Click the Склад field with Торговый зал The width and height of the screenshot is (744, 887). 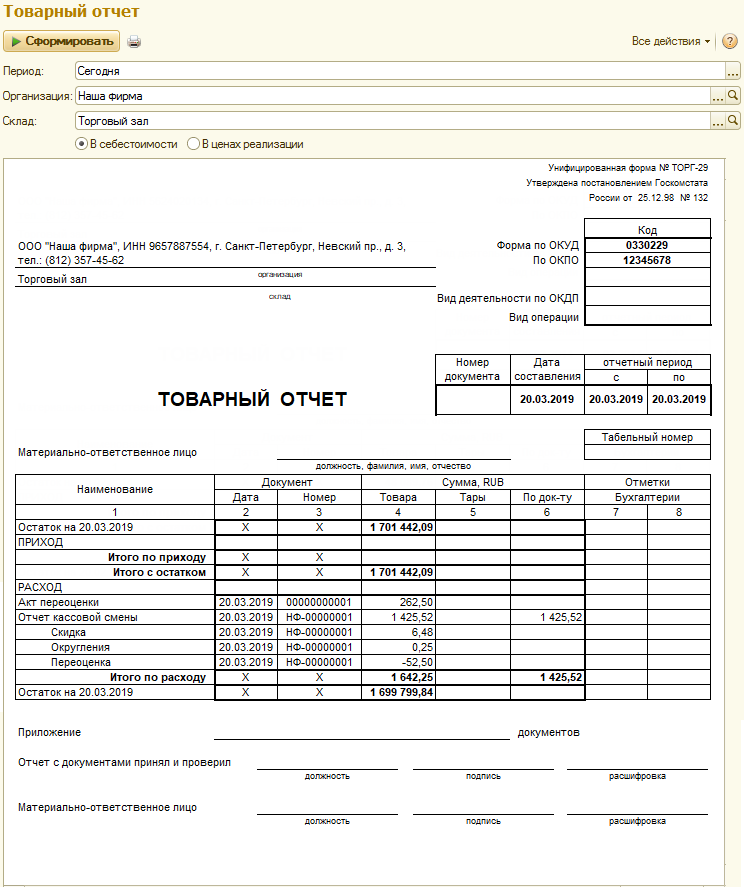pos(390,121)
